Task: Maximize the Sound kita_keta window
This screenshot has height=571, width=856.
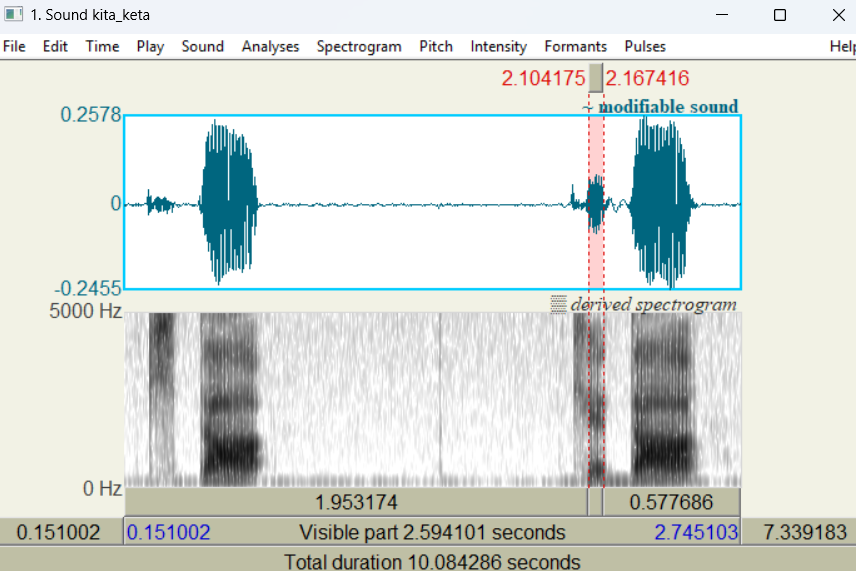Action: click(780, 15)
